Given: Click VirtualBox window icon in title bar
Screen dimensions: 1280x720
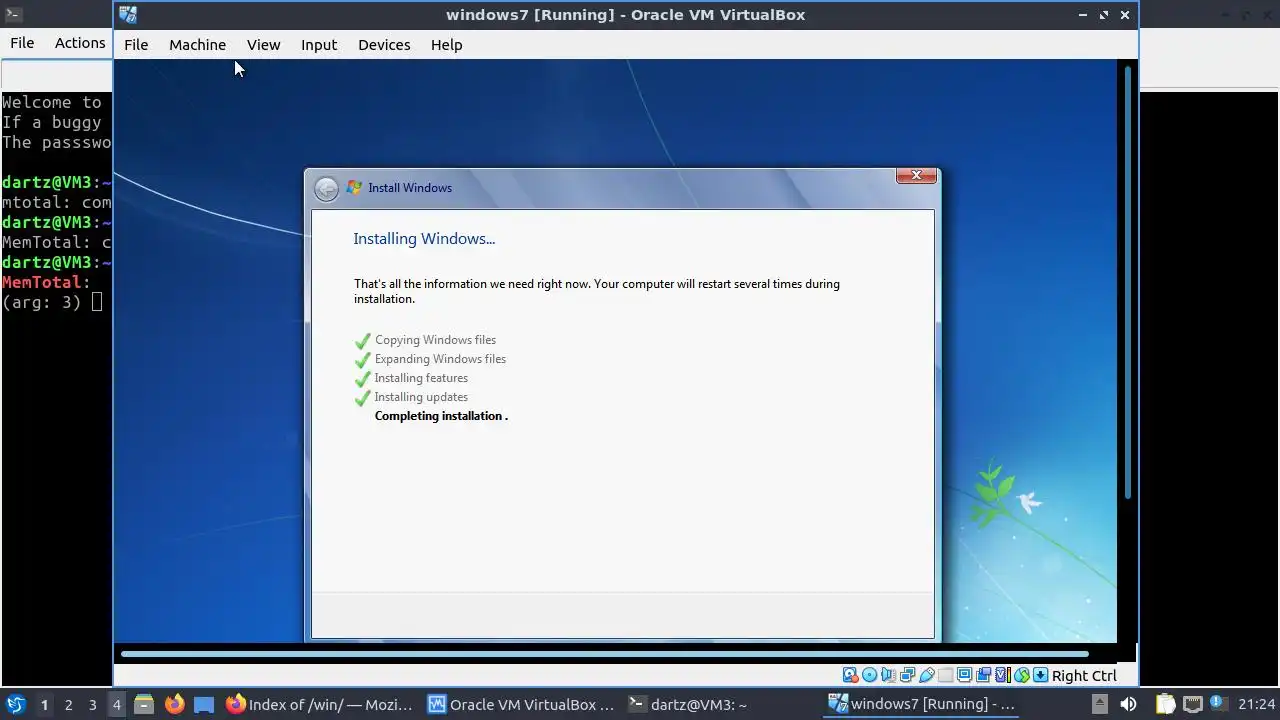Looking at the screenshot, I should click(x=128, y=14).
